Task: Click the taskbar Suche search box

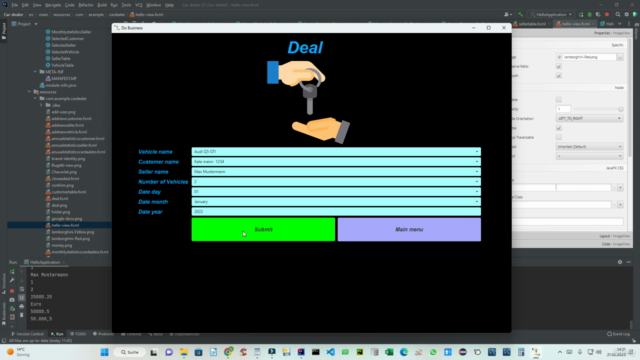Action: tap(130, 352)
